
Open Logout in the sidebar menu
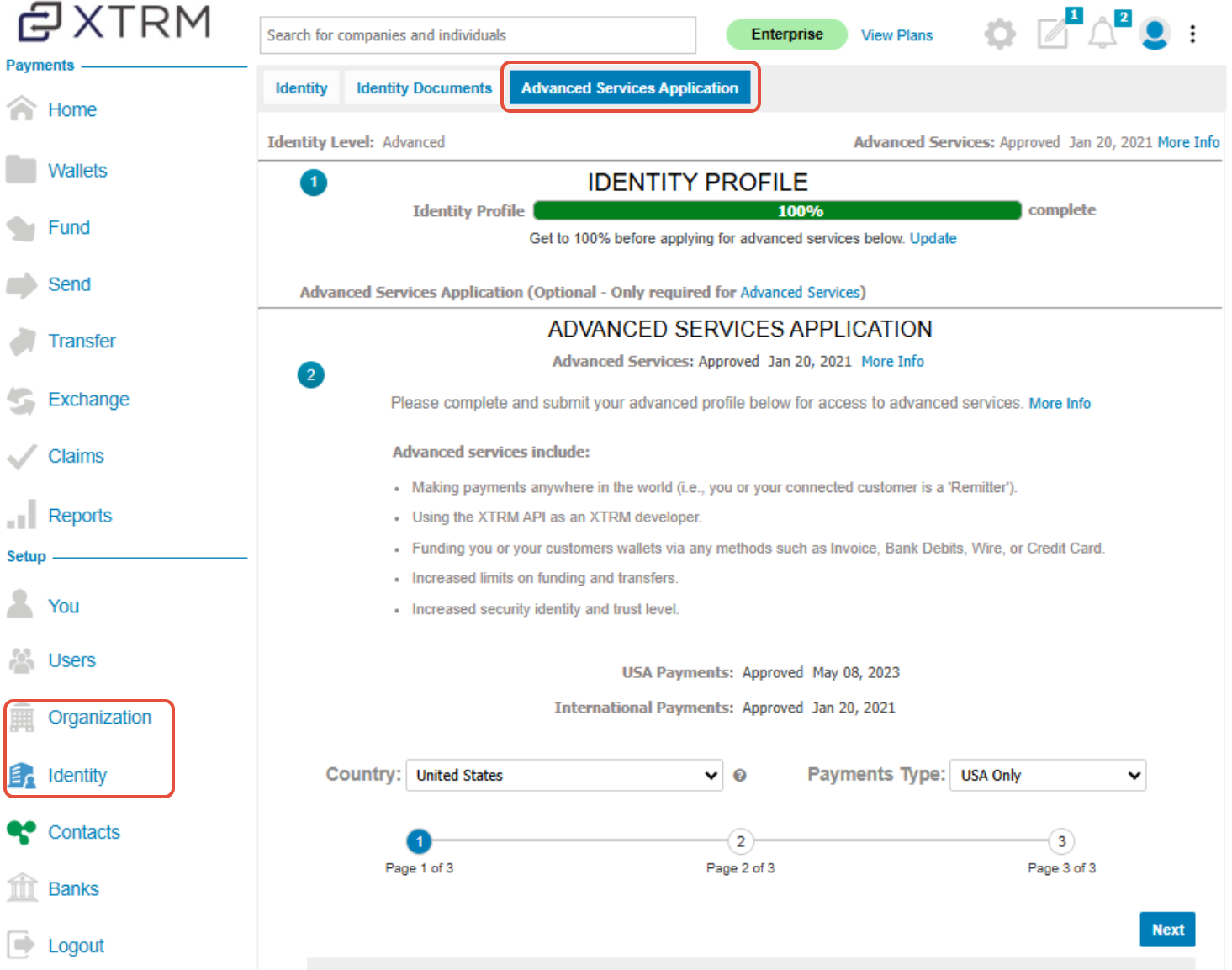click(x=76, y=946)
